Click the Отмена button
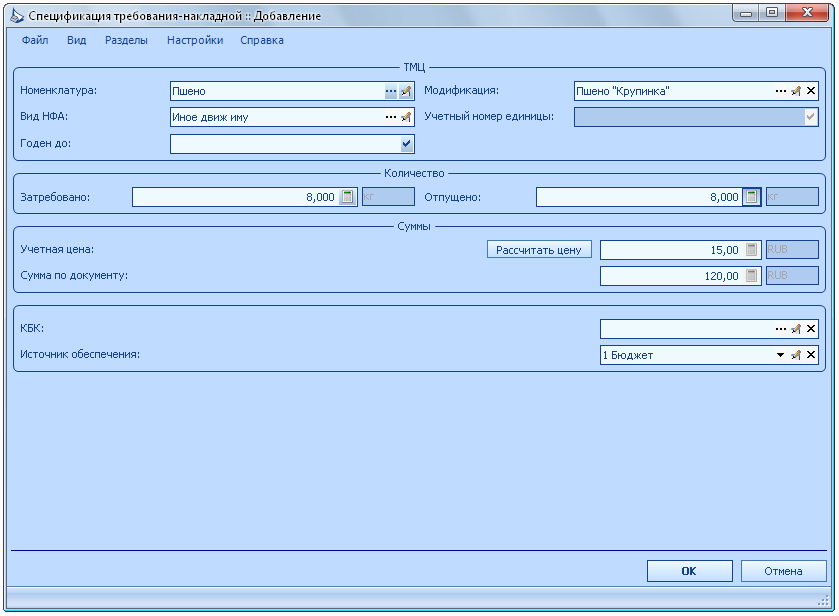The height and width of the screenshot is (616, 839). coord(783,571)
